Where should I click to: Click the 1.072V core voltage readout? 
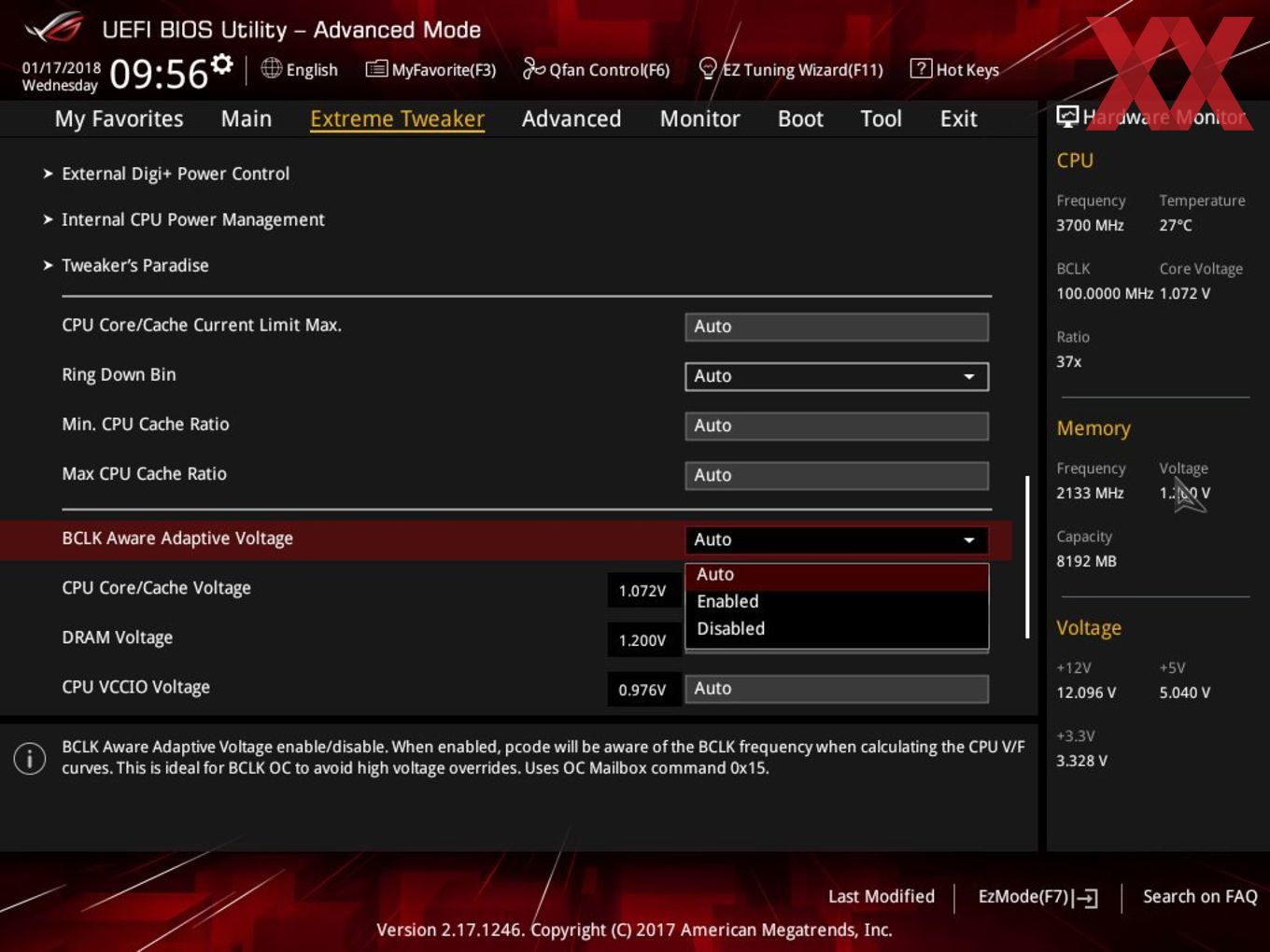point(642,591)
